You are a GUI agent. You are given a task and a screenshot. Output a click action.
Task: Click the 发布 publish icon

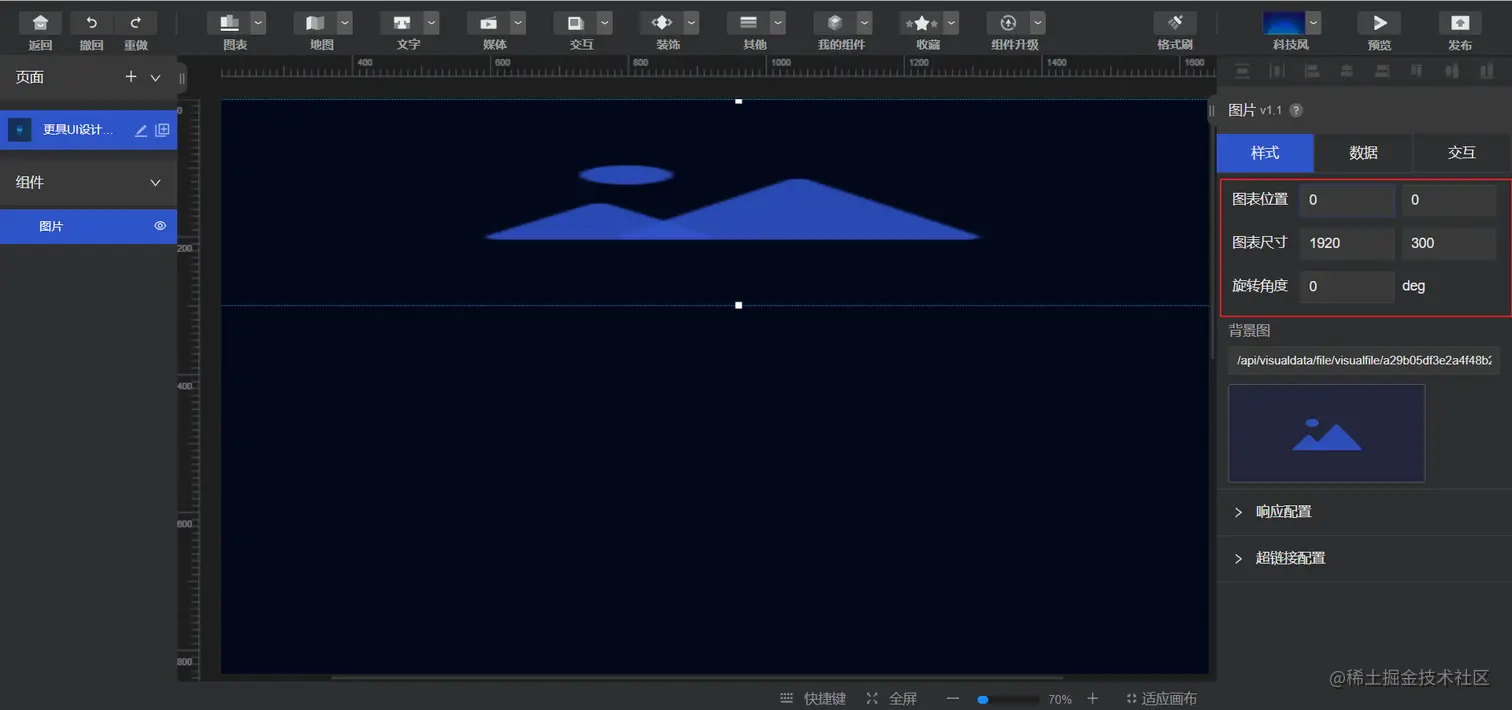coord(1460,23)
